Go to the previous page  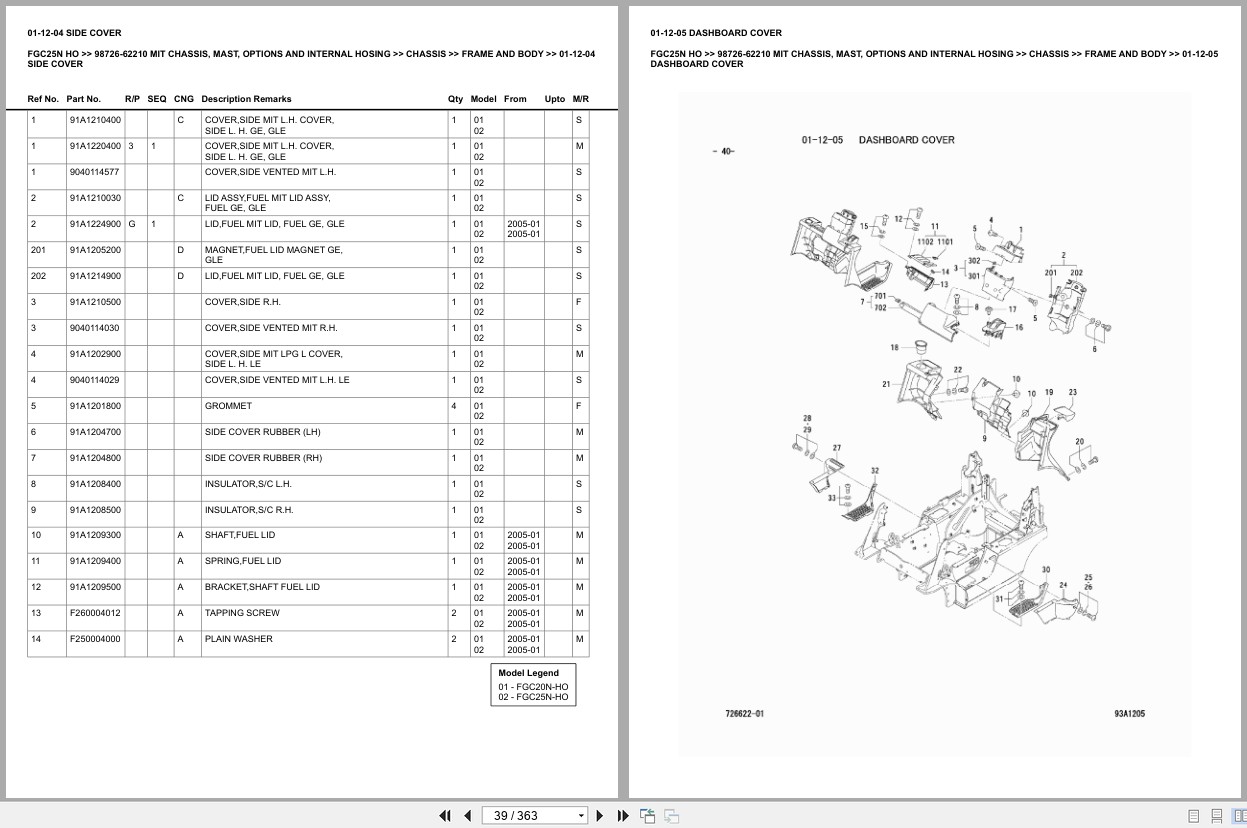467,815
